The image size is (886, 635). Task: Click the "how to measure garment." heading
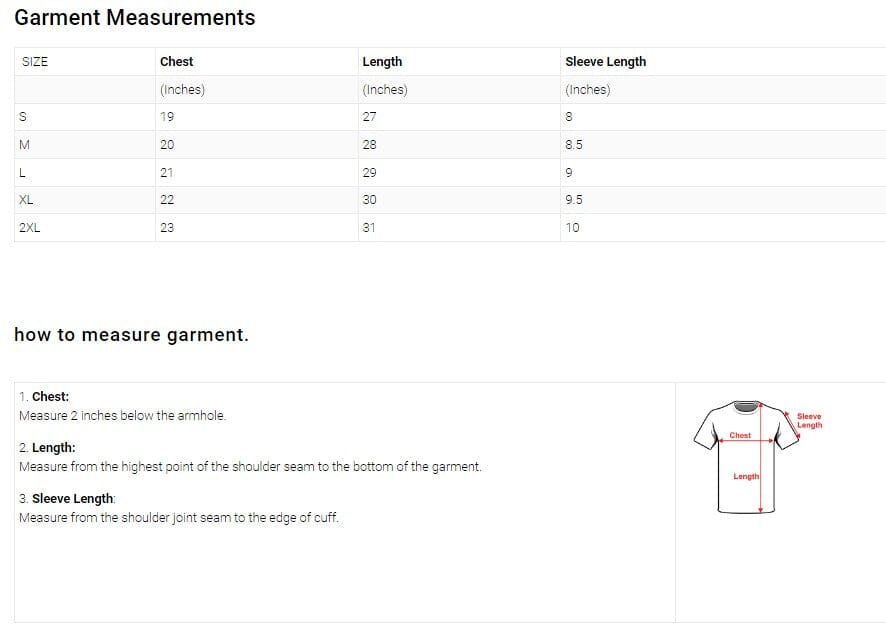[x=131, y=335]
